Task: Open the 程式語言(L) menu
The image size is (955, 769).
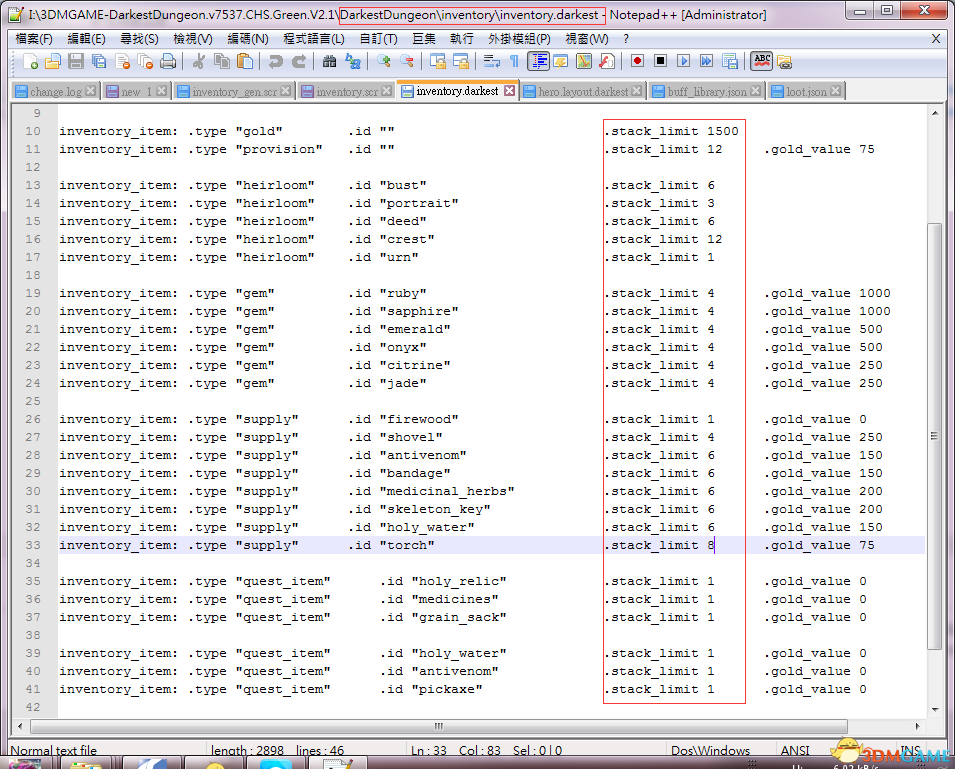Action: tap(314, 39)
